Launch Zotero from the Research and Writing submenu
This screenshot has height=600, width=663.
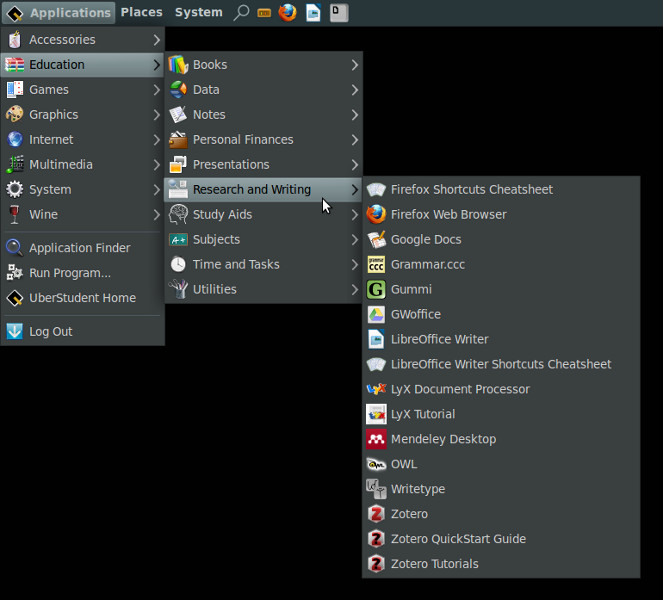[x=409, y=514]
